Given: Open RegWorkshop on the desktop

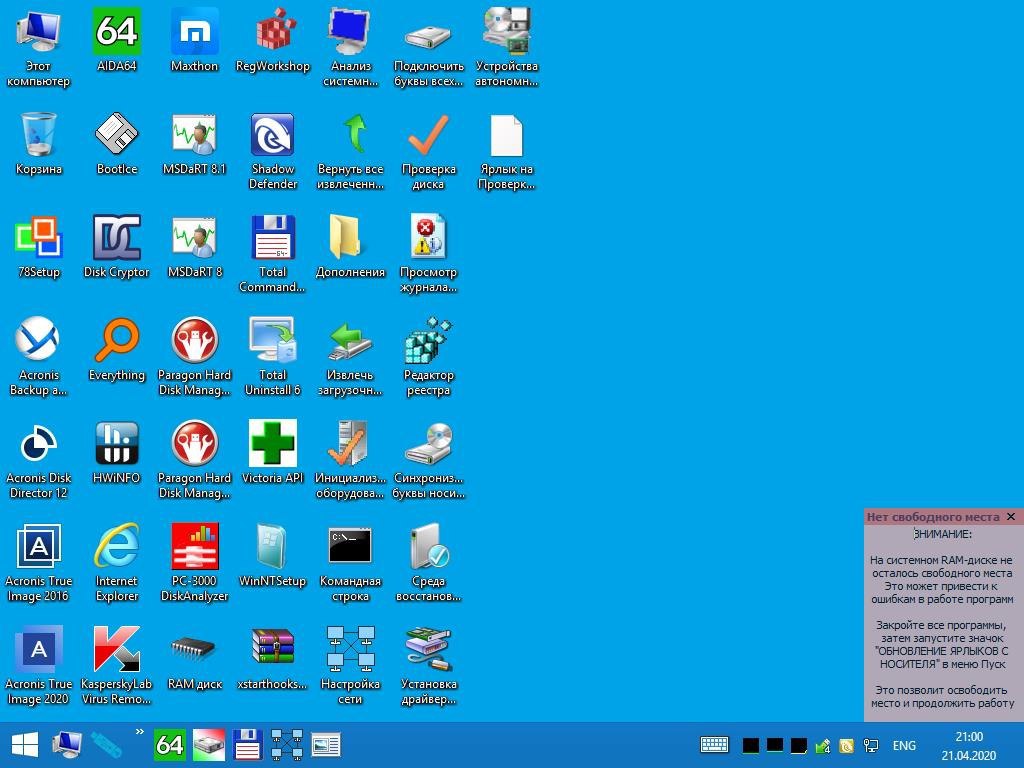Looking at the screenshot, I should [272, 40].
